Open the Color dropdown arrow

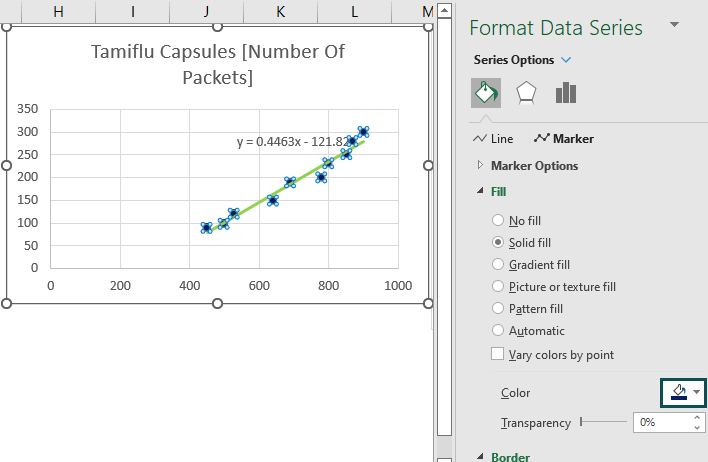(x=697, y=392)
